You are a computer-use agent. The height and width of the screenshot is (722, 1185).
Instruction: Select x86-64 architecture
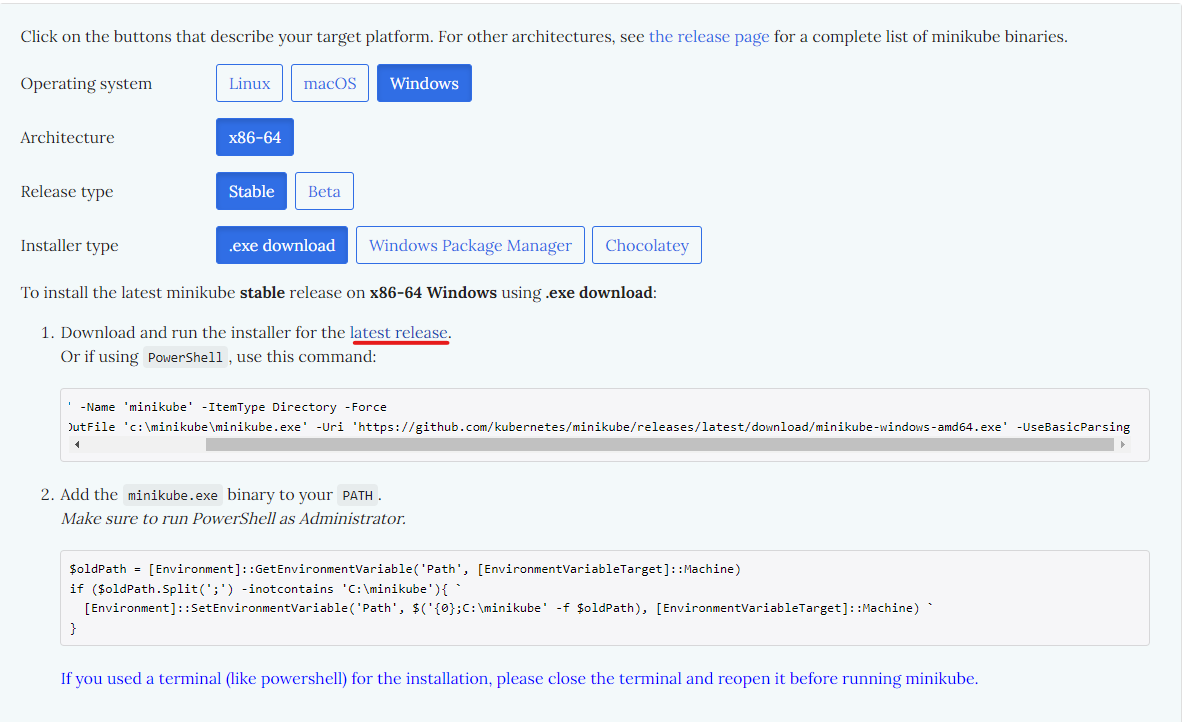pos(255,137)
